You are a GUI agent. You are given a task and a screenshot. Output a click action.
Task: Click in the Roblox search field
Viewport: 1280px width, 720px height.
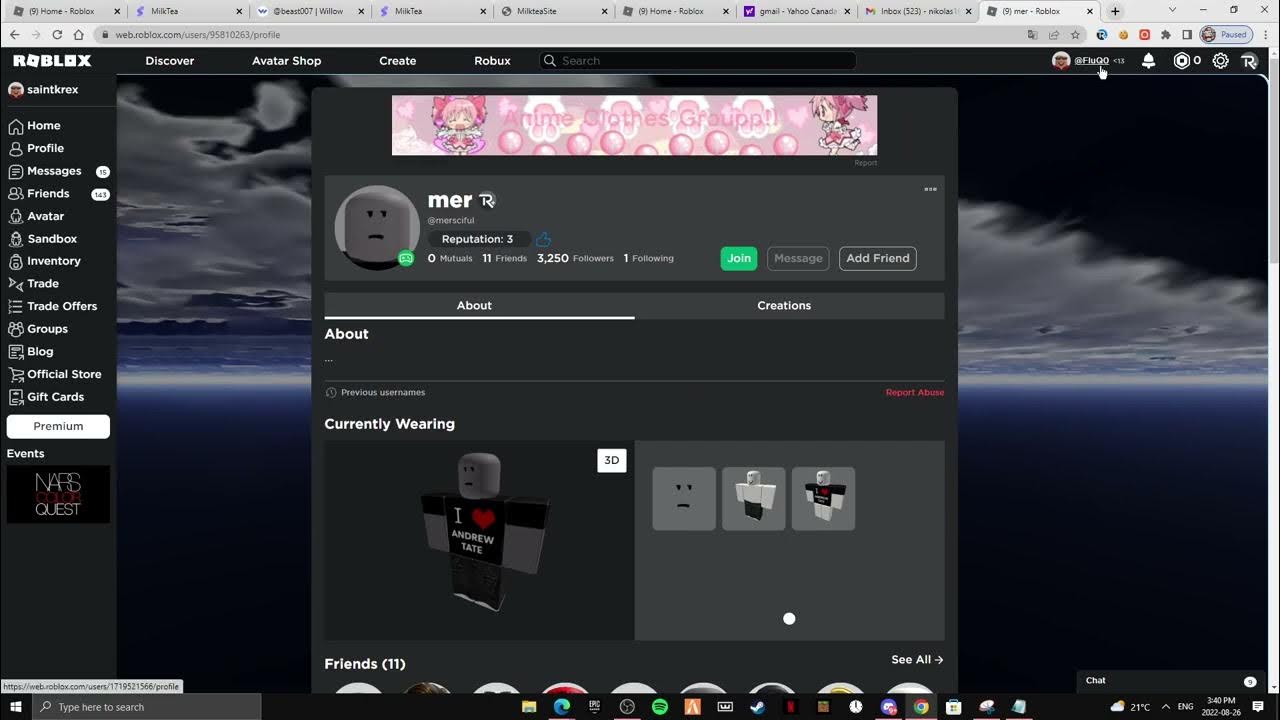pos(698,61)
